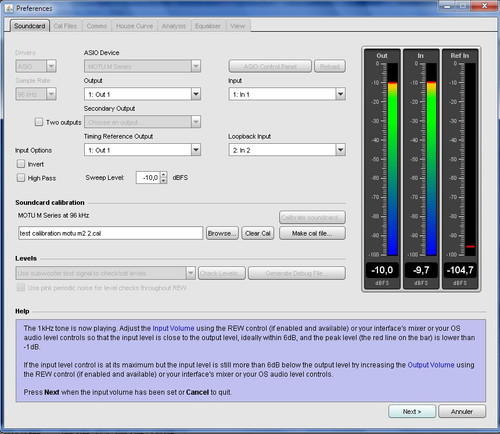500x434 pixels.
Task: Switch to the Soundcard tab
Action: pyautogui.click(x=29, y=26)
